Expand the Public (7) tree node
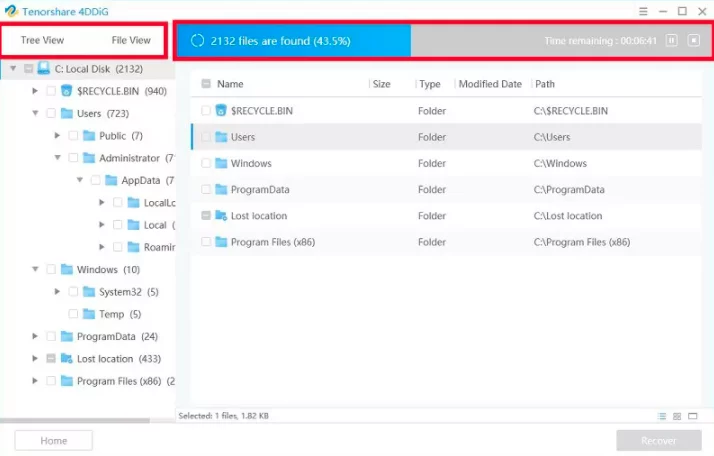The image size is (714, 456). (x=57, y=135)
